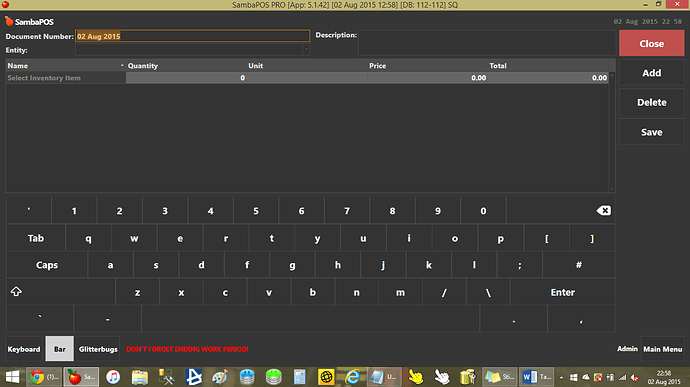
Task: Tap the number 0 key
Action: pos(483,211)
